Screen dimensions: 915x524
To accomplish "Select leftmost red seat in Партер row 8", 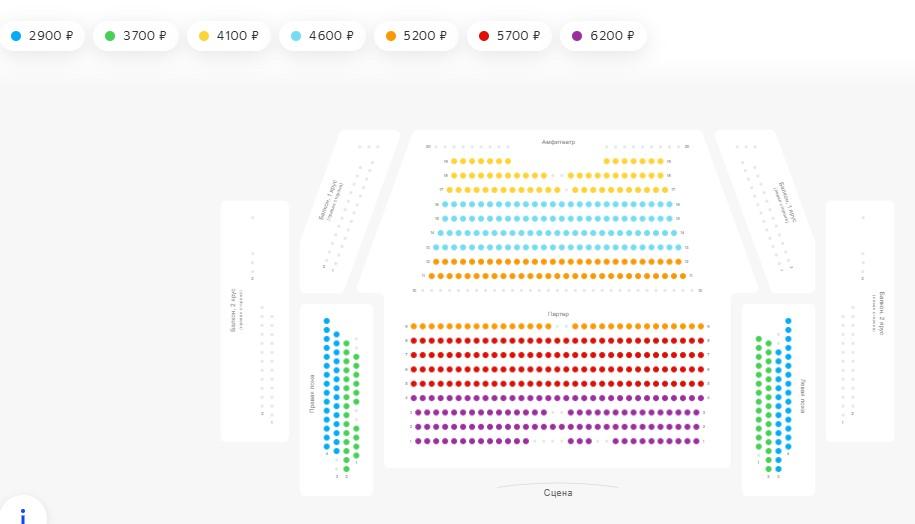I will pyautogui.click(x=414, y=340).
